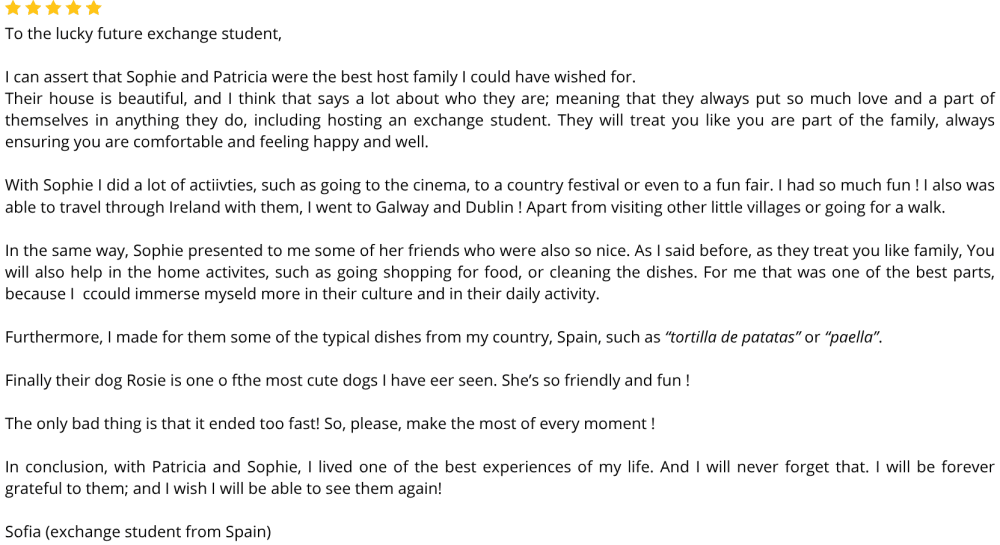Click the fourth gold rating star

[x=73, y=8]
